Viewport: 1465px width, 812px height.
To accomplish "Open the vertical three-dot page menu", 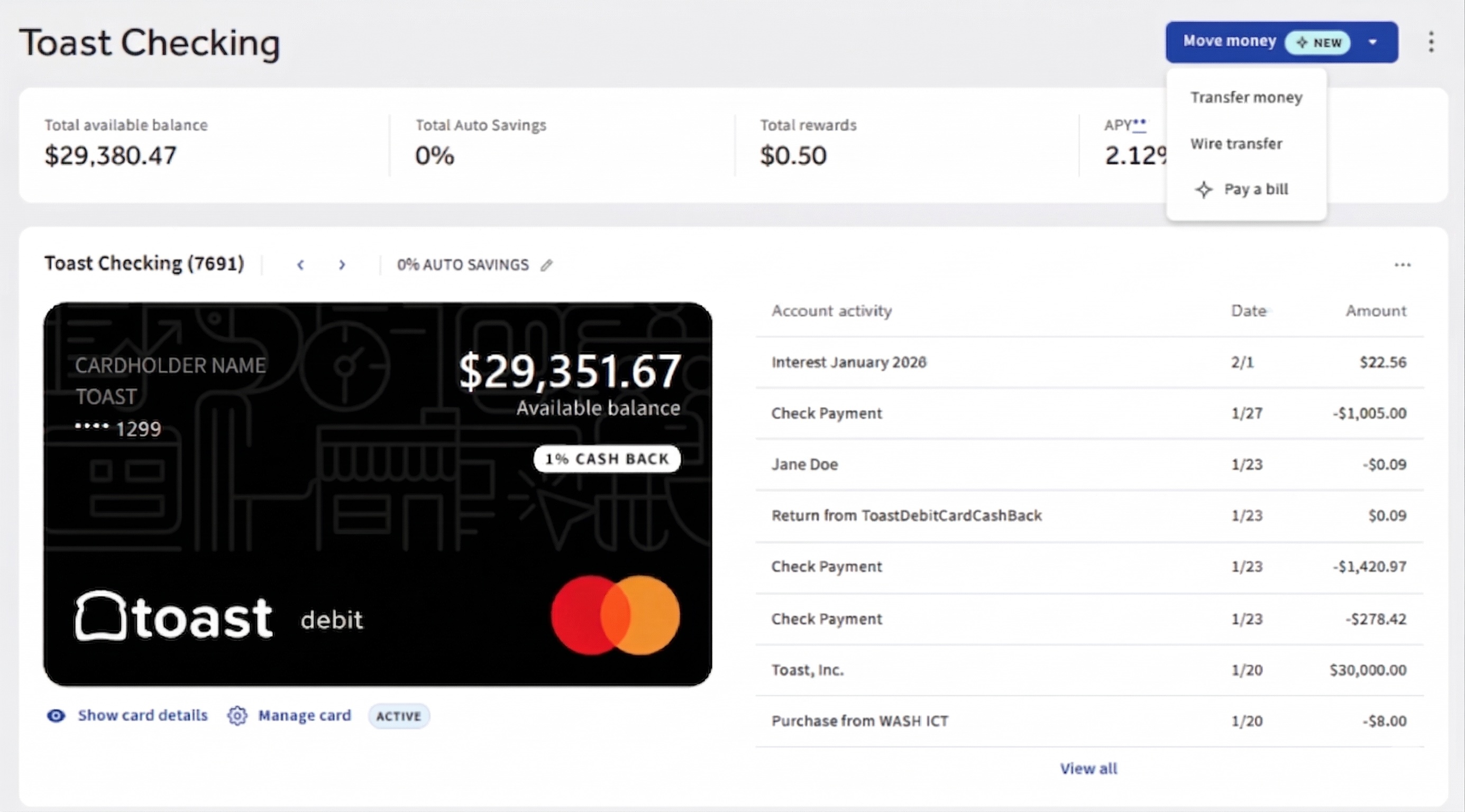I will pyautogui.click(x=1431, y=42).
